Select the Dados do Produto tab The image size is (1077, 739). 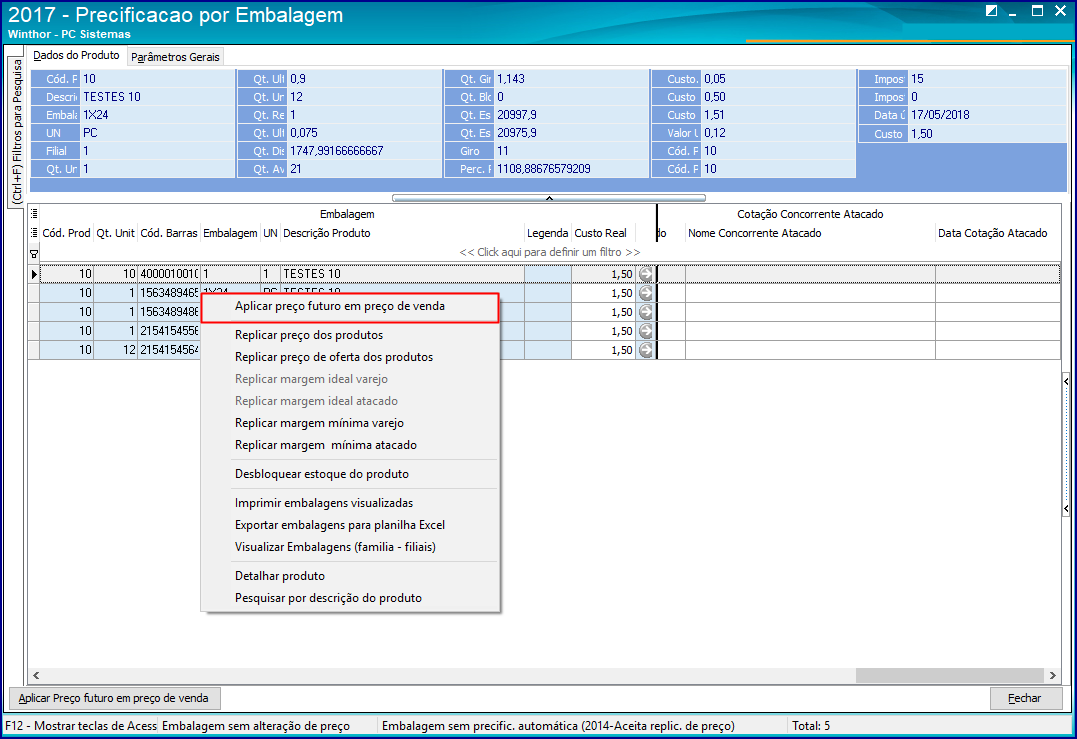[76, 55]
